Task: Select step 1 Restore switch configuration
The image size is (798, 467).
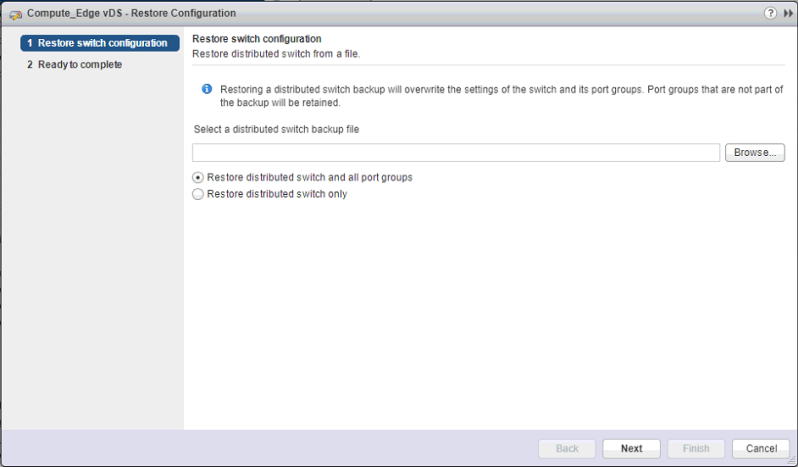Action: (99, 43)
